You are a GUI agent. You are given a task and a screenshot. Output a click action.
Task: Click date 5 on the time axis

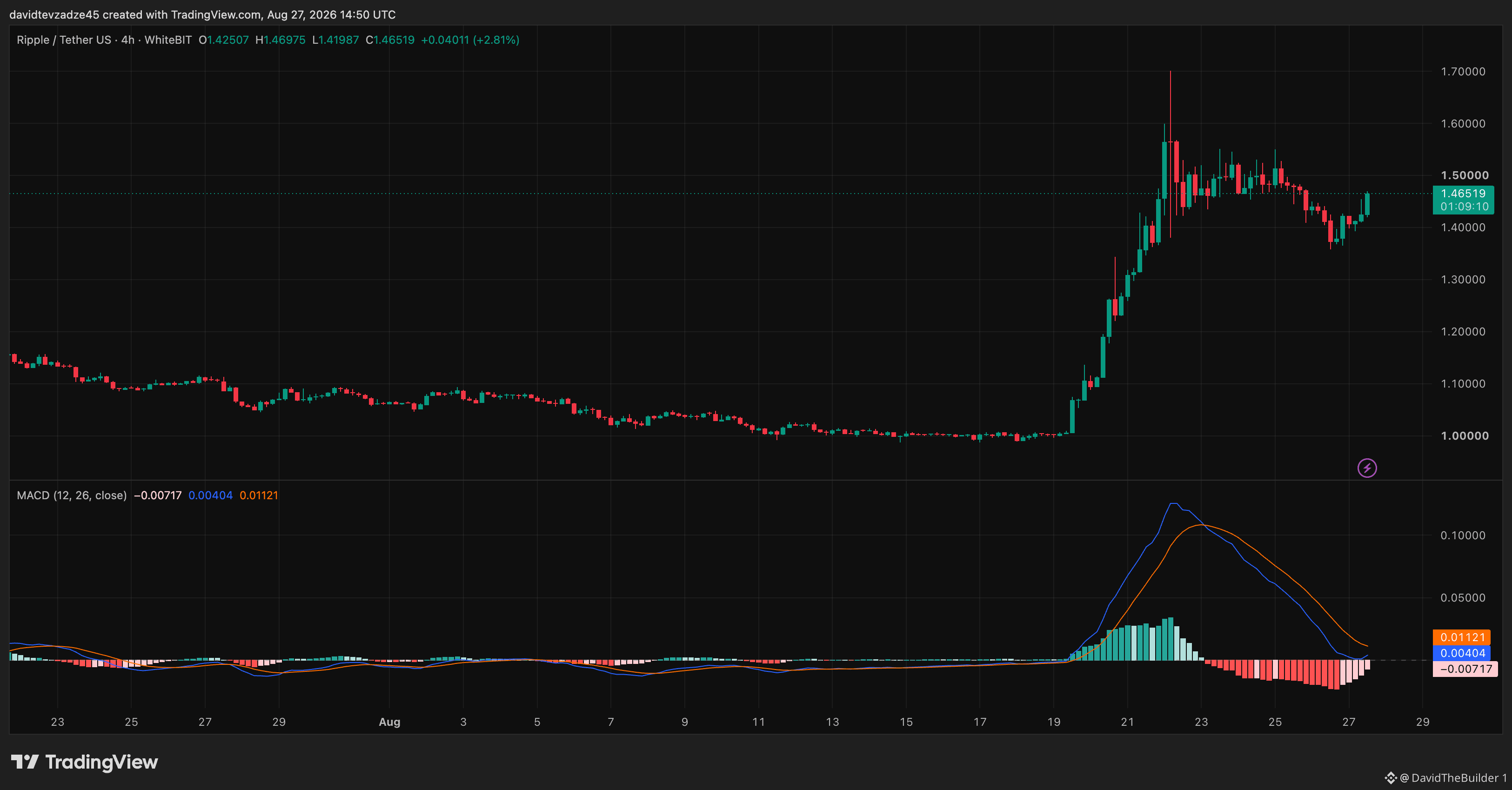pos(537,722)
